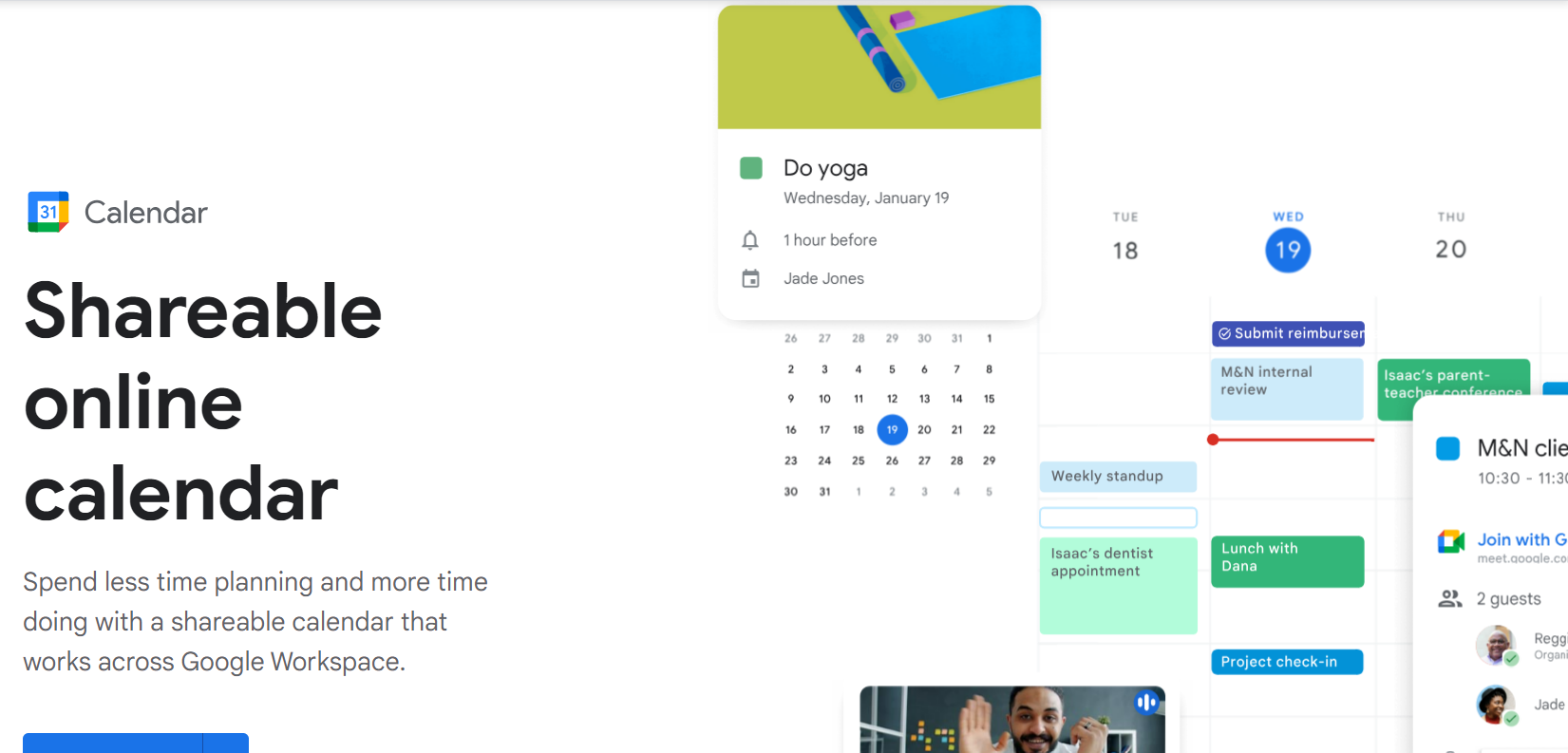
Task: Click the empty event box below Weekly standup
Action: point(1118,518)
